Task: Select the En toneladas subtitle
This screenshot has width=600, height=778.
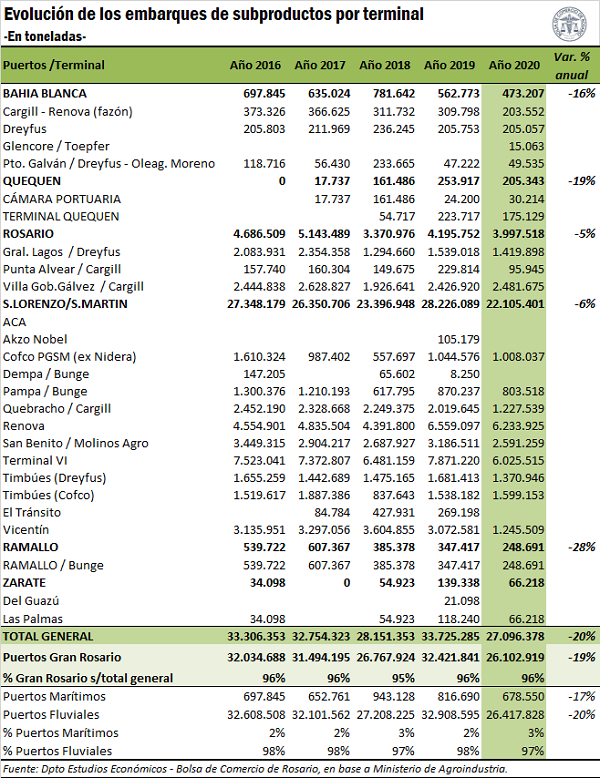Action: 45,36
